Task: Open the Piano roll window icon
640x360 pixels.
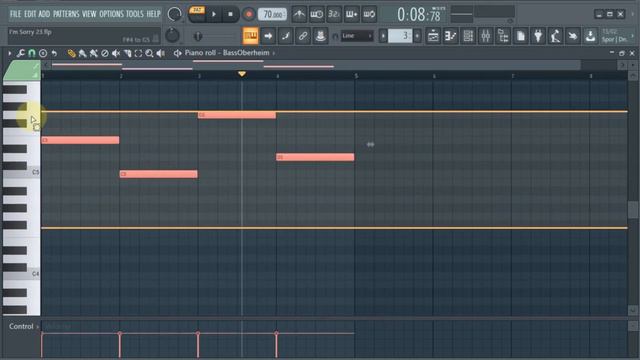Action: click(451, 36)
